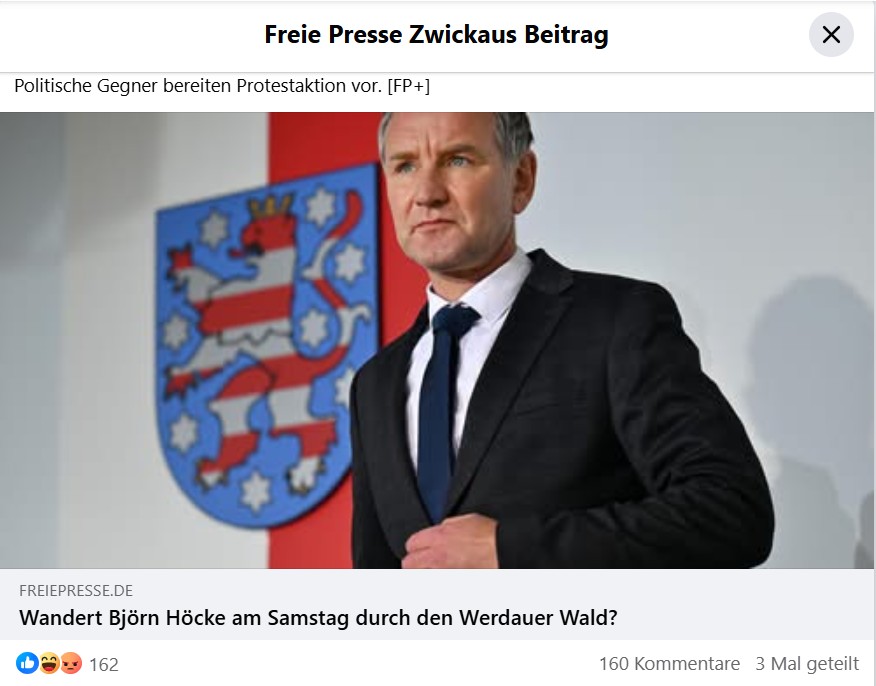Open headline "Wandert Björn Höcke am Samstag" article
876x686 pixels.
click(318, 617)
